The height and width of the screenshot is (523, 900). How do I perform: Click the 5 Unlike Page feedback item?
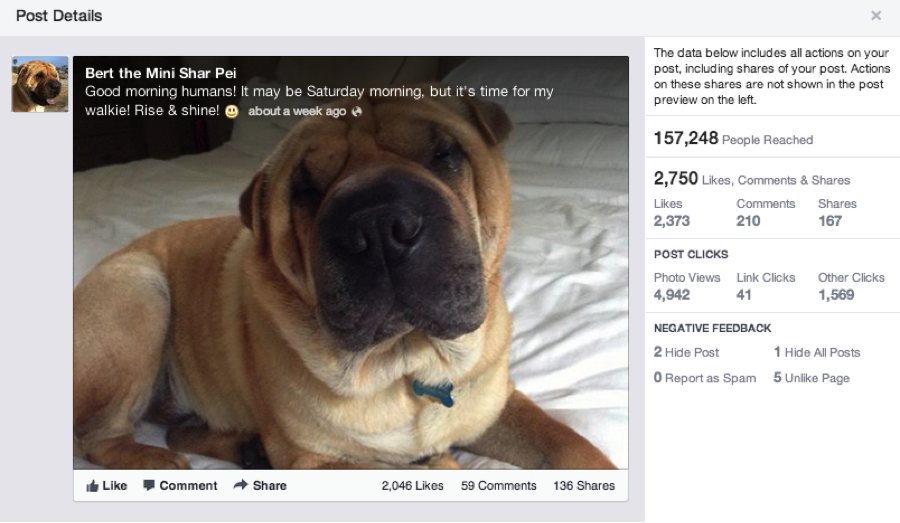click(811, 378)
